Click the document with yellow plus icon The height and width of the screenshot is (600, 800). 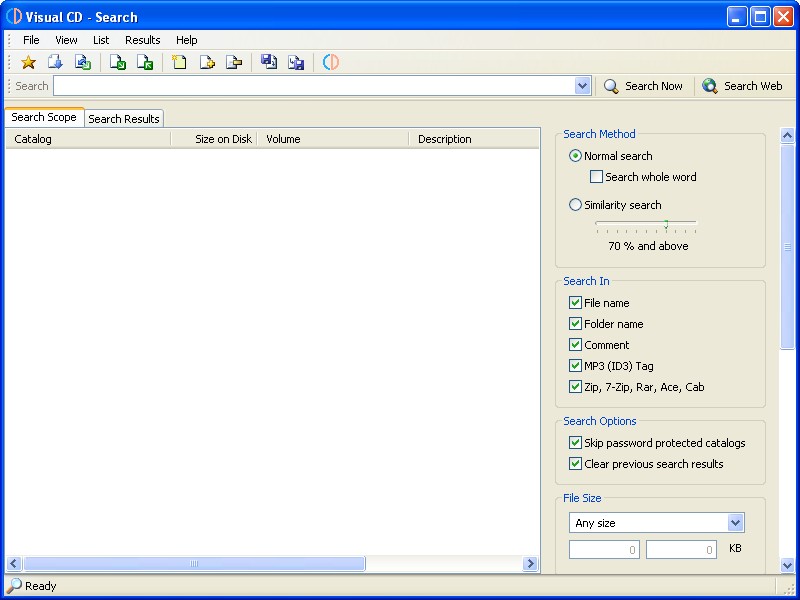[207, 63]
